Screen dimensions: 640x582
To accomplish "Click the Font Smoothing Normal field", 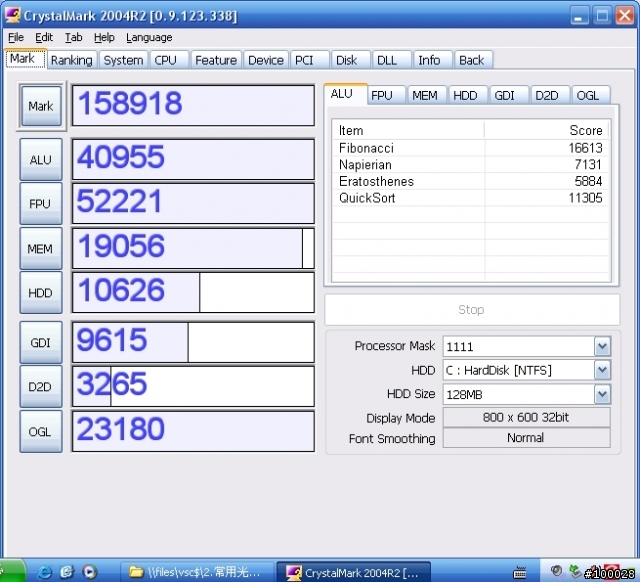I will [x=527, y=438].
